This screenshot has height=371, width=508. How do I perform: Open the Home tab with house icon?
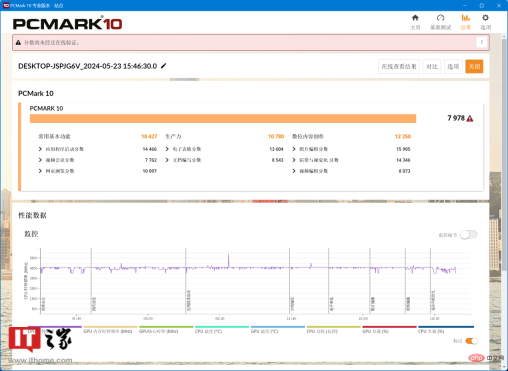pyautogui.click(x=415, y=22)
